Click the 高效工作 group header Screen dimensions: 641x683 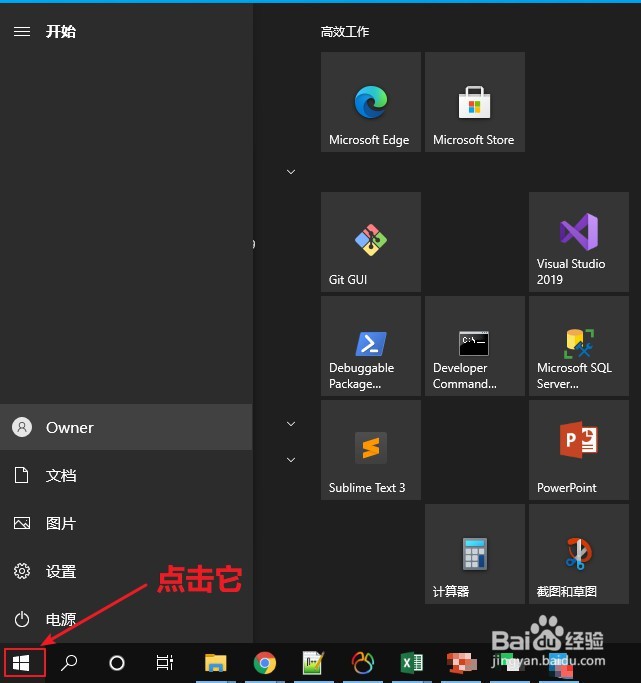[345, 31]
